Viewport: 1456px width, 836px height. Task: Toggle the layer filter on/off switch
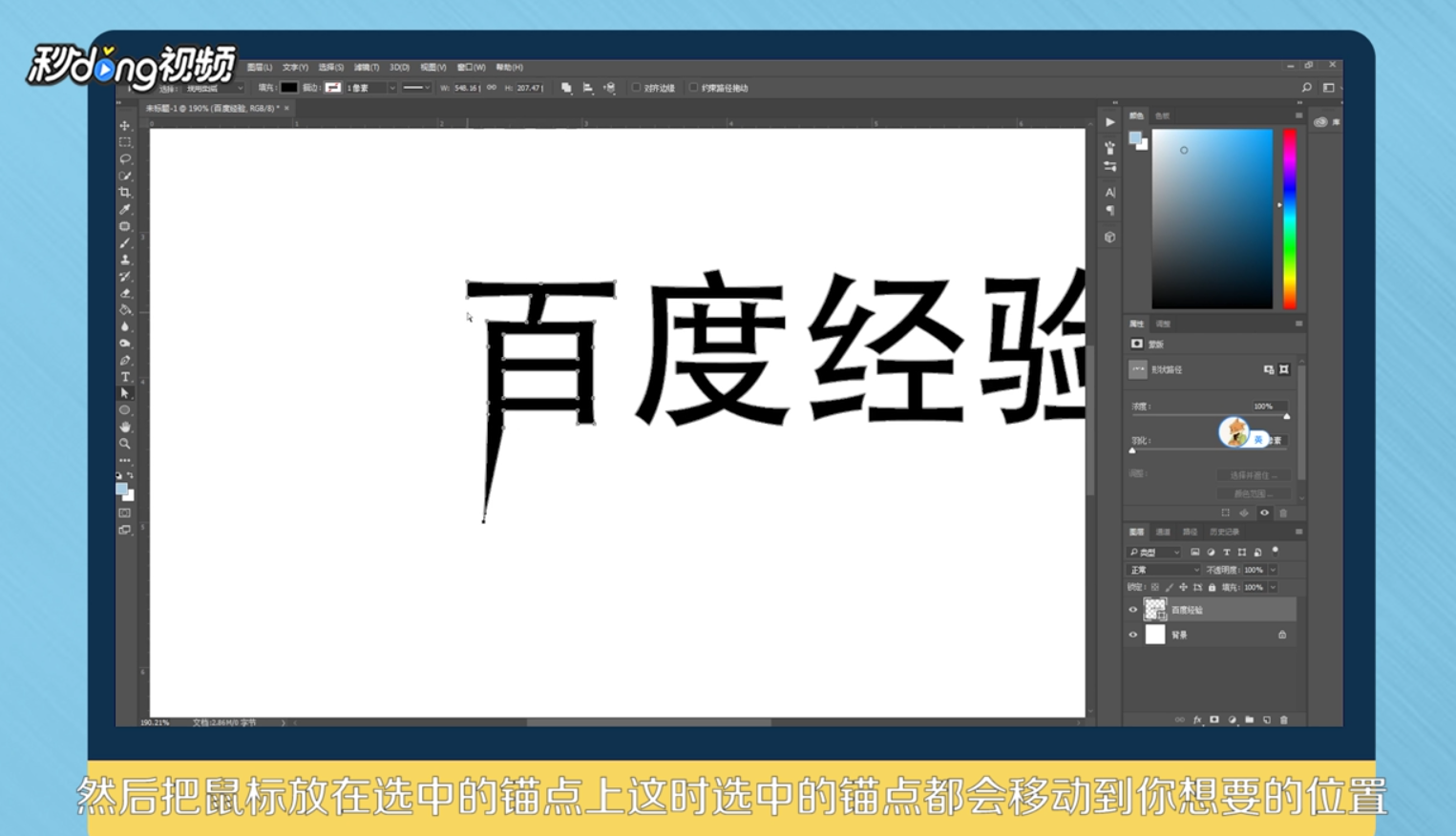1276,551
